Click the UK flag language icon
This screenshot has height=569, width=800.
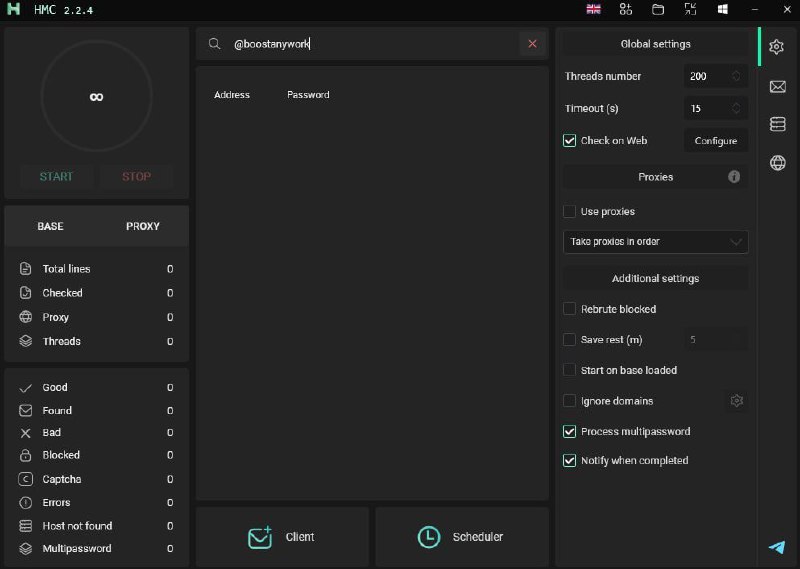click(593, 9)
